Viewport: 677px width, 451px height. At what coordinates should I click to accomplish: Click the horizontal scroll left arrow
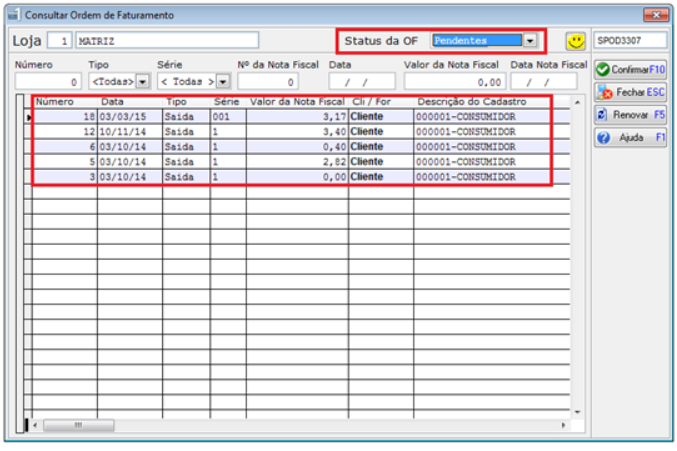[x=35, y=425]
